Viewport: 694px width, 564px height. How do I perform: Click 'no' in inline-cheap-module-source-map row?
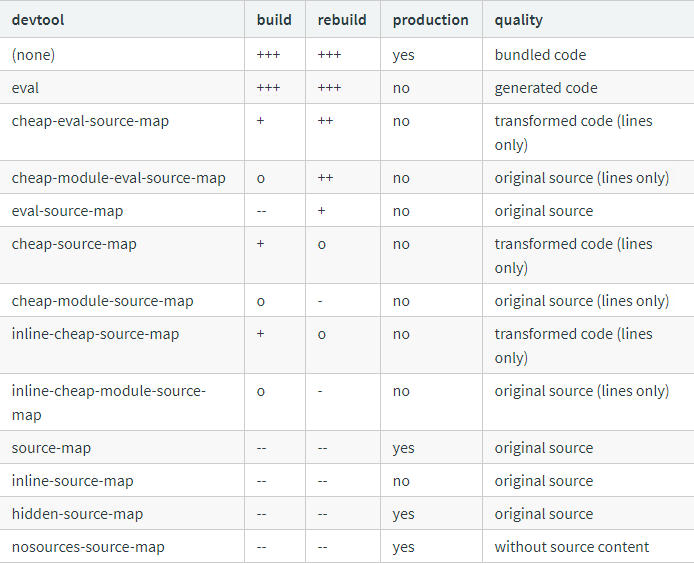pos(401,391)
